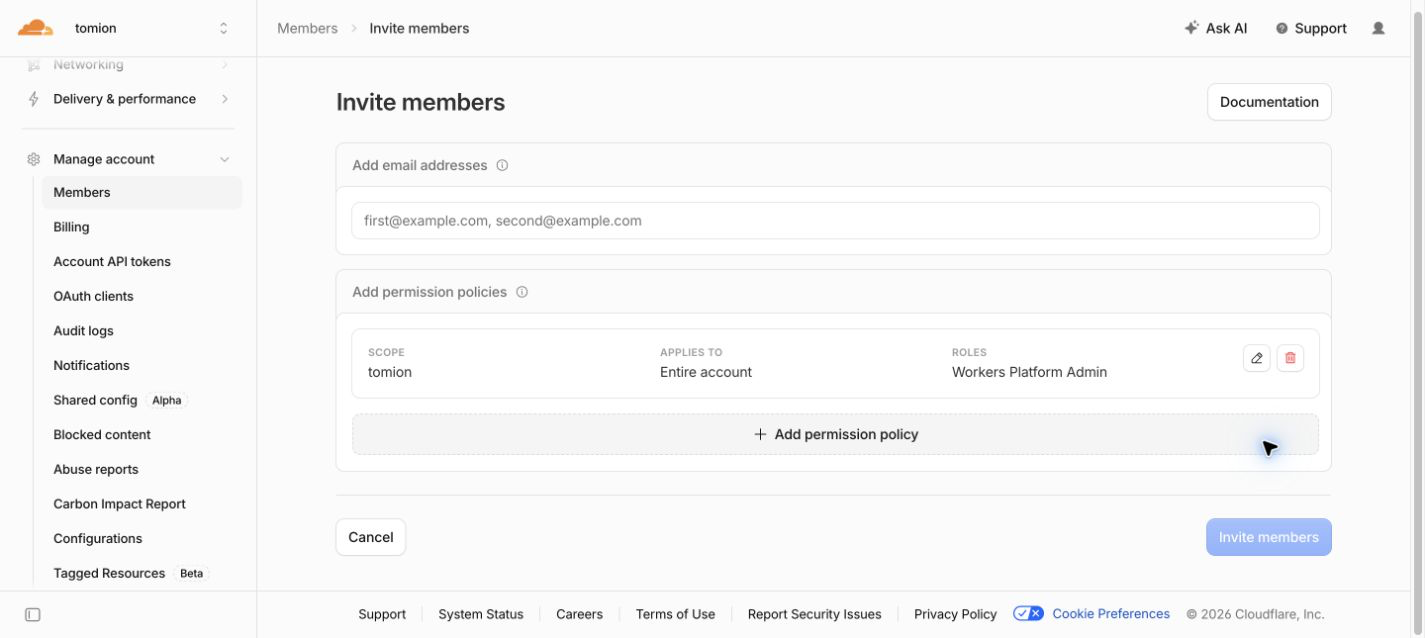Delete the Workers Platform Admin policy
1425x638 pixels.
1290,358
